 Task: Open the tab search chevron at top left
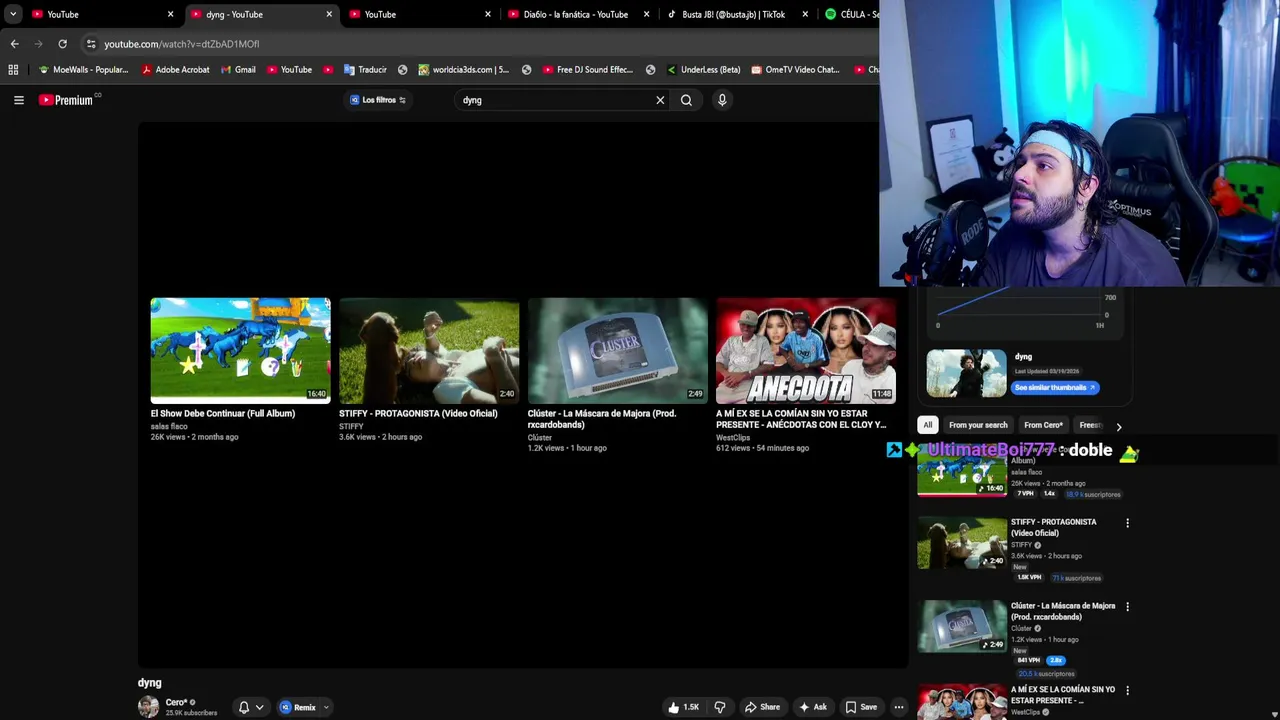12,14
